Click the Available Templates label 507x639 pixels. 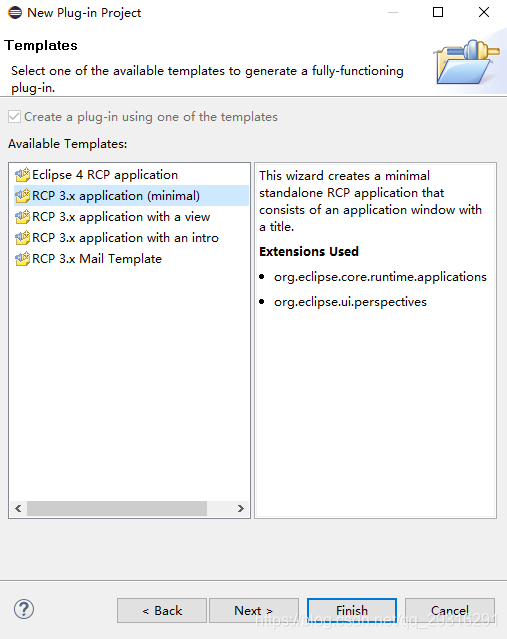68,144
